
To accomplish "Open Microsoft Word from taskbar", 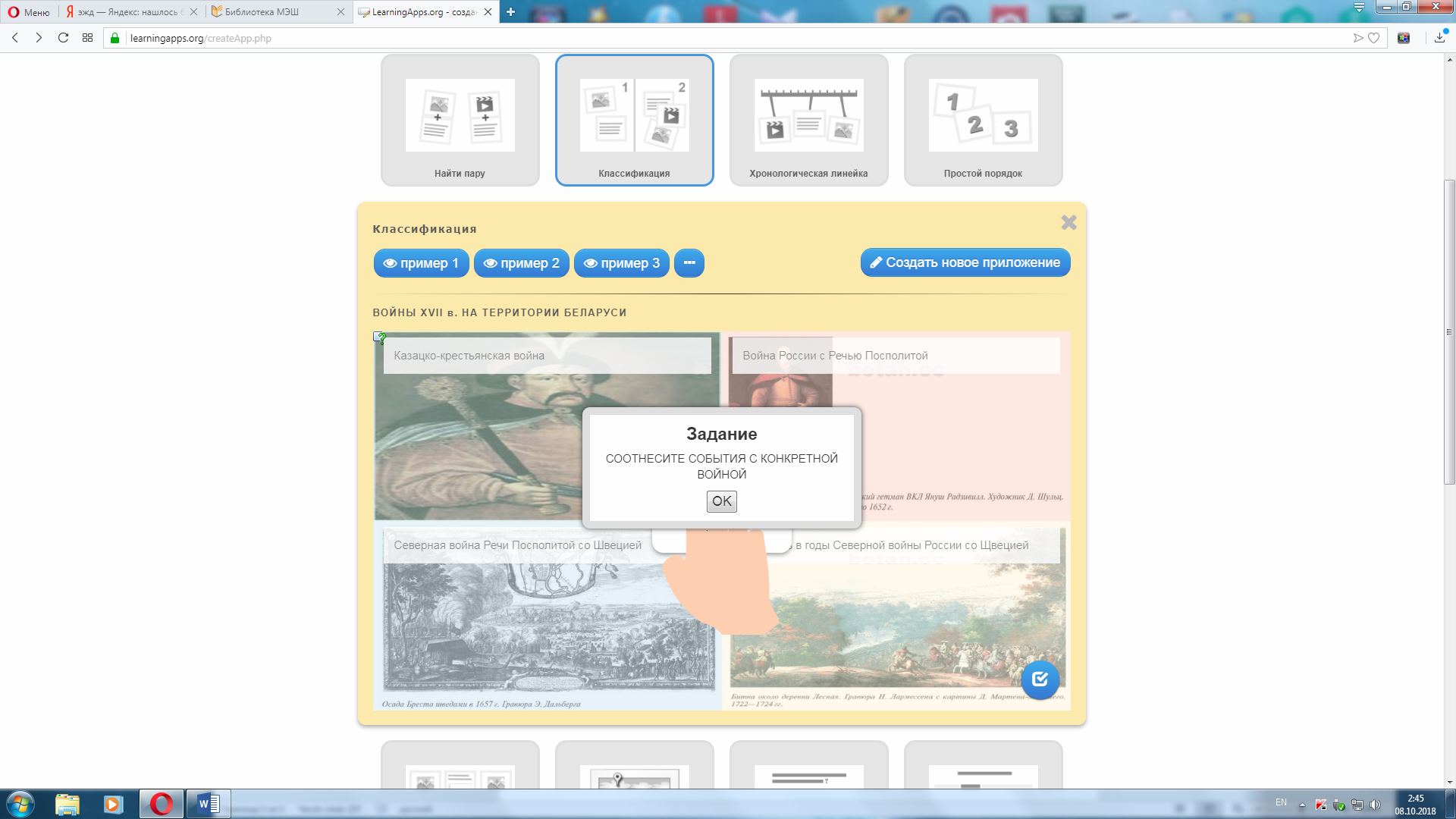I will pos(208,804).
